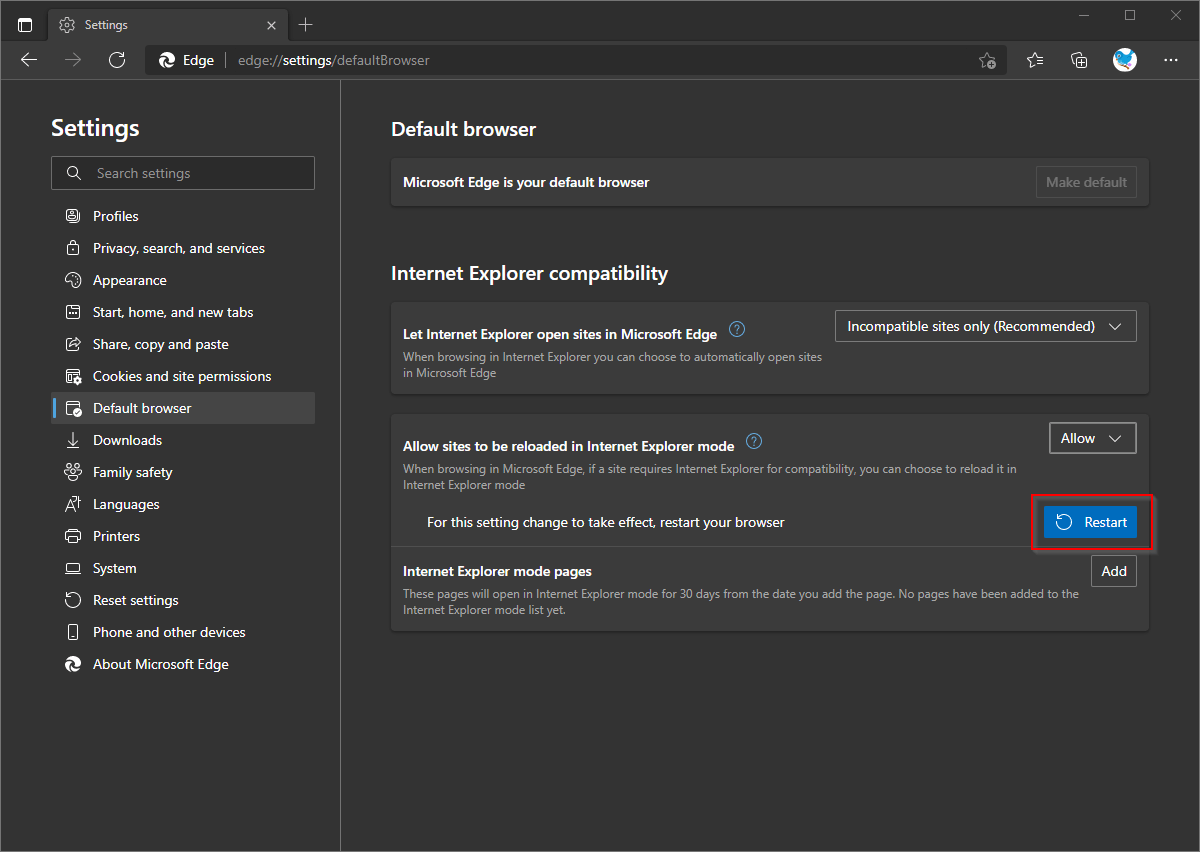The height and width of the screenshot is (852, 1200).
Task: Go to Cookies and site permissions
Action: click(181, 375)
